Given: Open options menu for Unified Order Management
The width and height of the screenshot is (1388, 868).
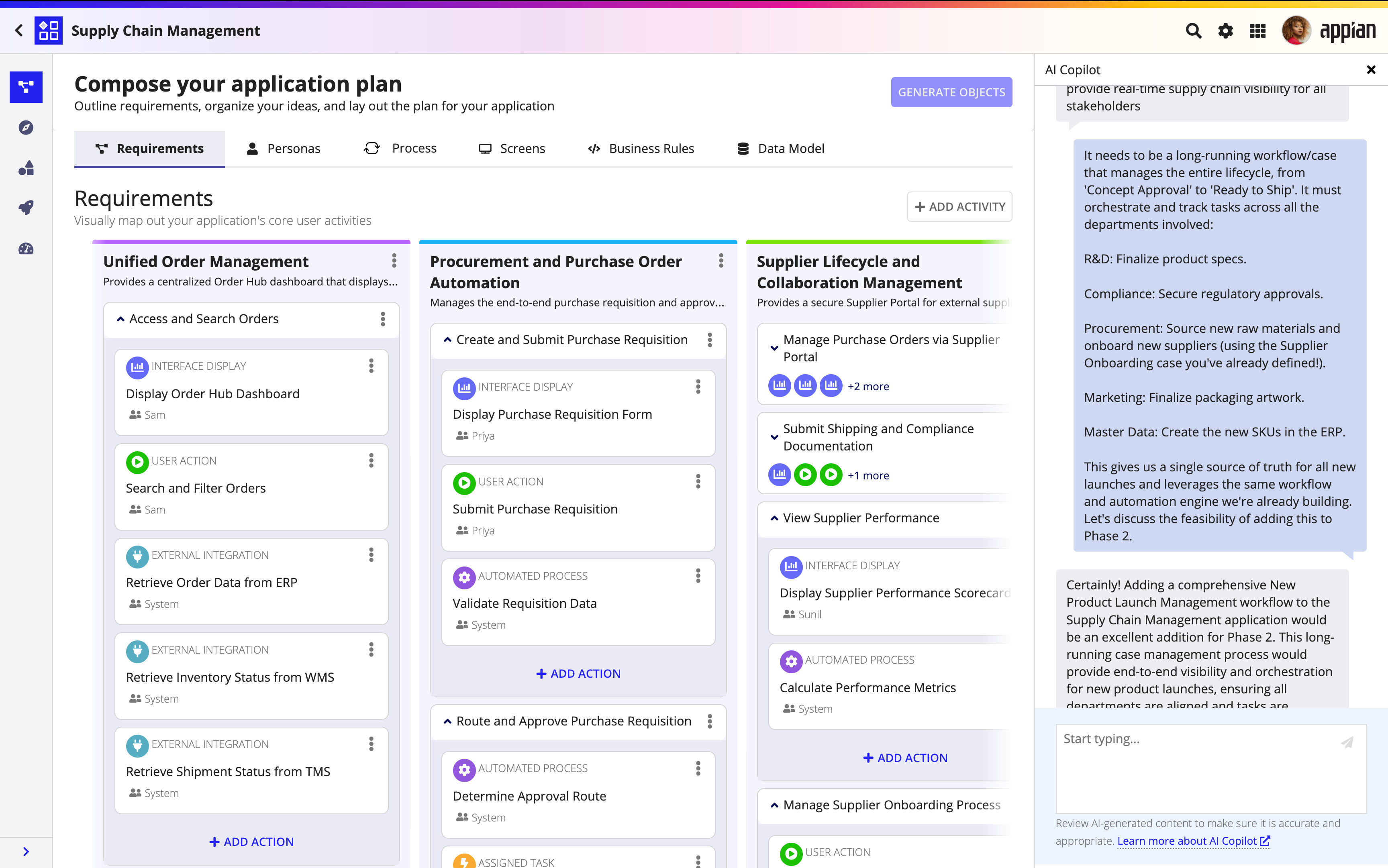Looking at the screenshot, I should pos(394,261).
